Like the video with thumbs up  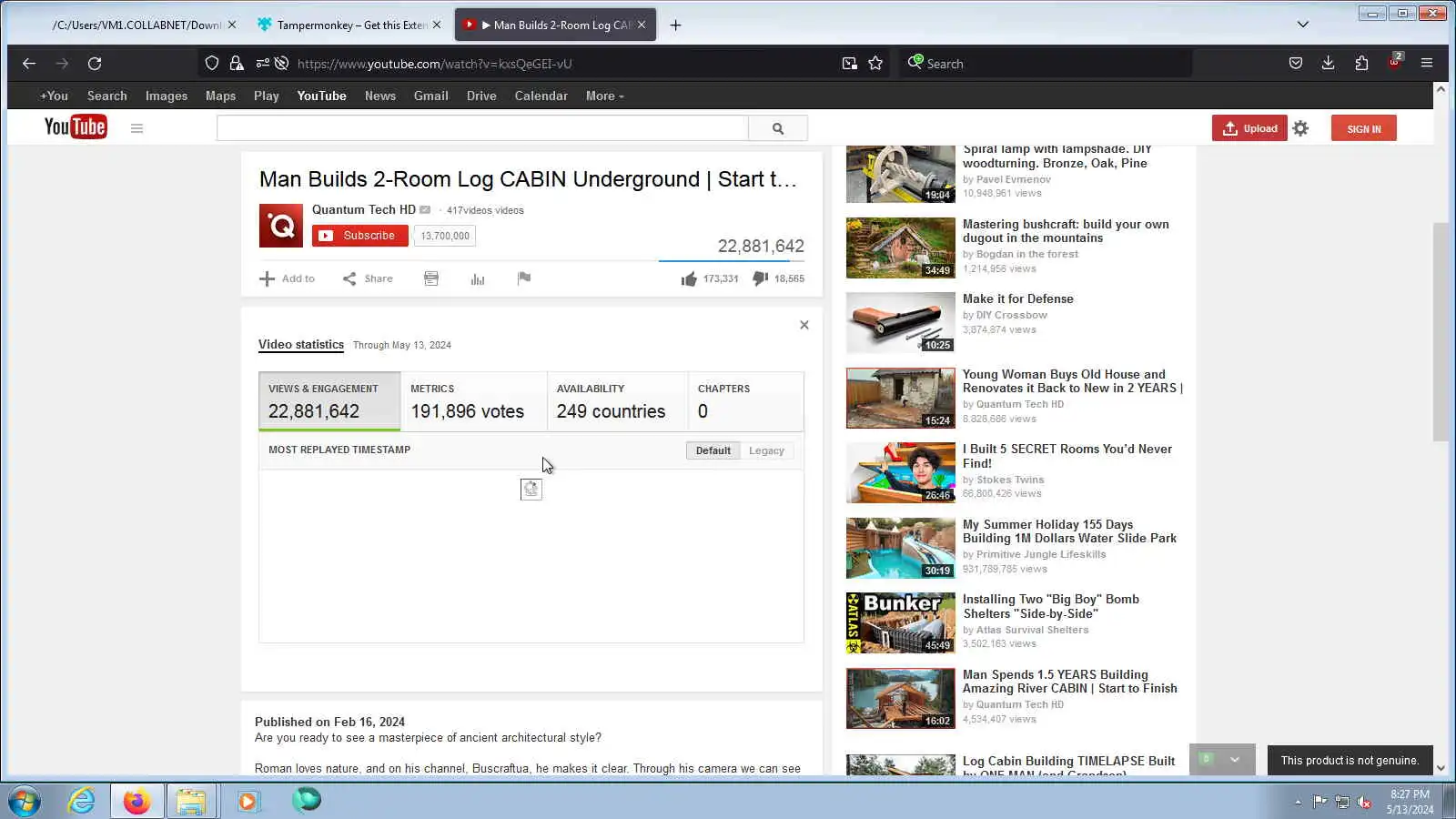pos(689,278)
